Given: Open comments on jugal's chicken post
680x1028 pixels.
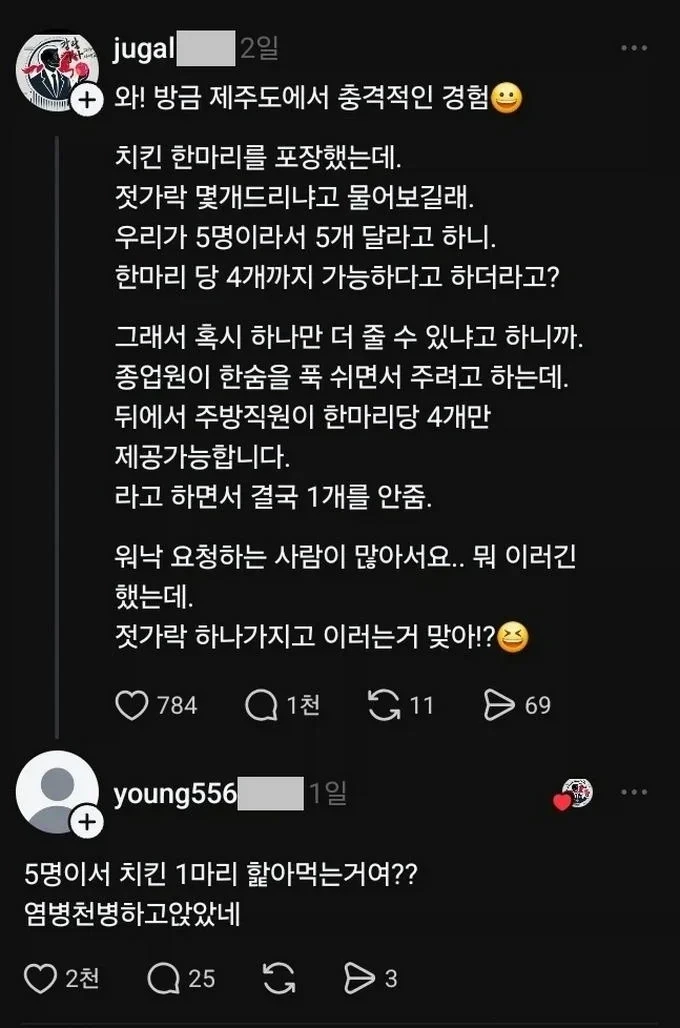Looking at the screenshot, I should [x=261, y=705].
